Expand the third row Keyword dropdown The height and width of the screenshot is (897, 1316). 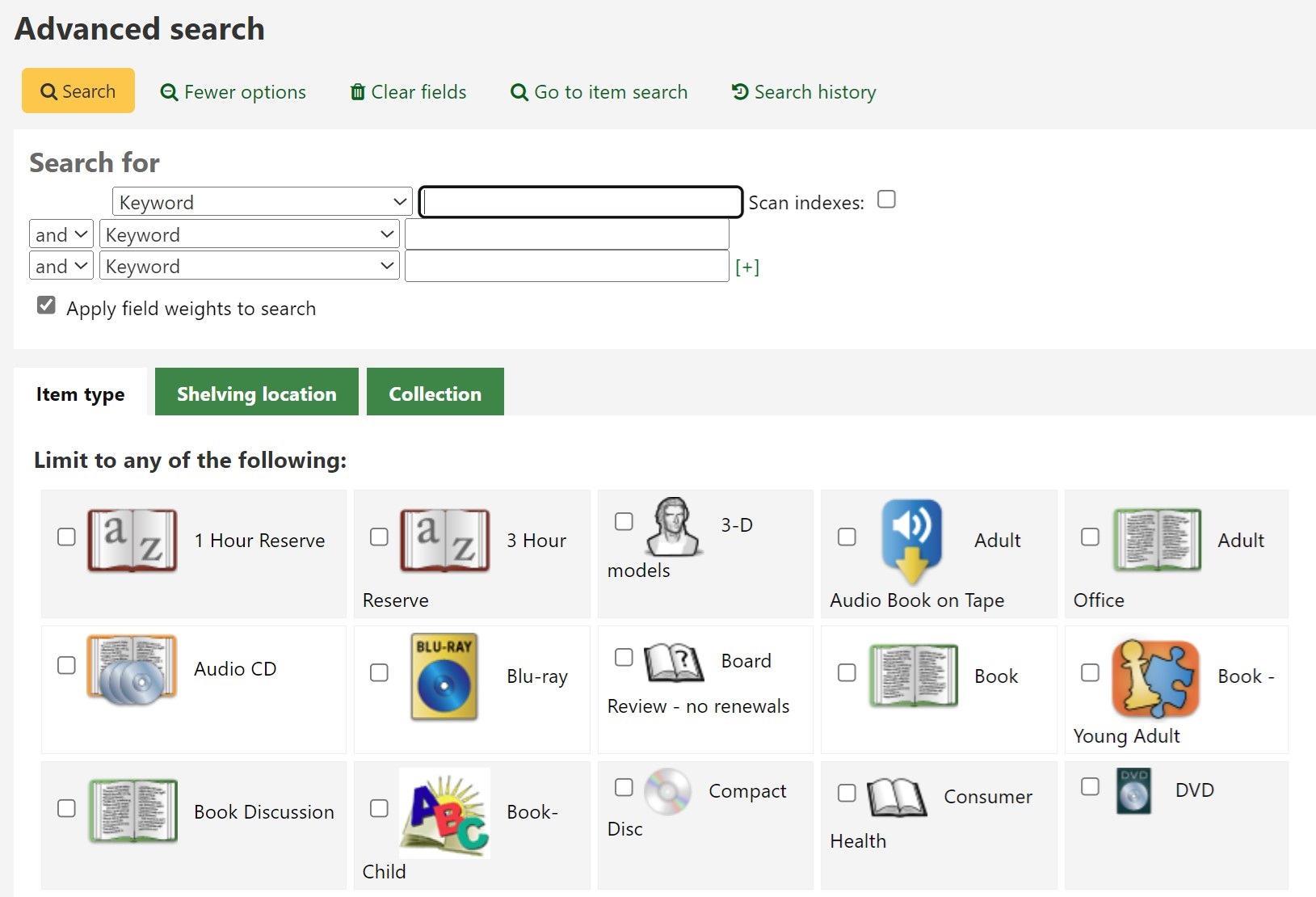point(249,266)
